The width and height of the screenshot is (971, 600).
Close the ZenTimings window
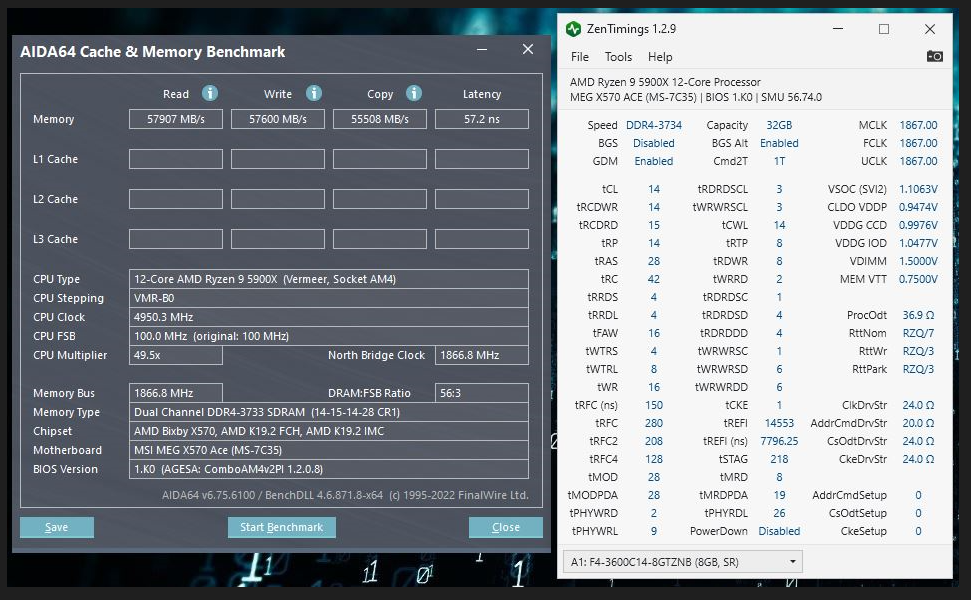pyautogui.click(x=930, y=29)
